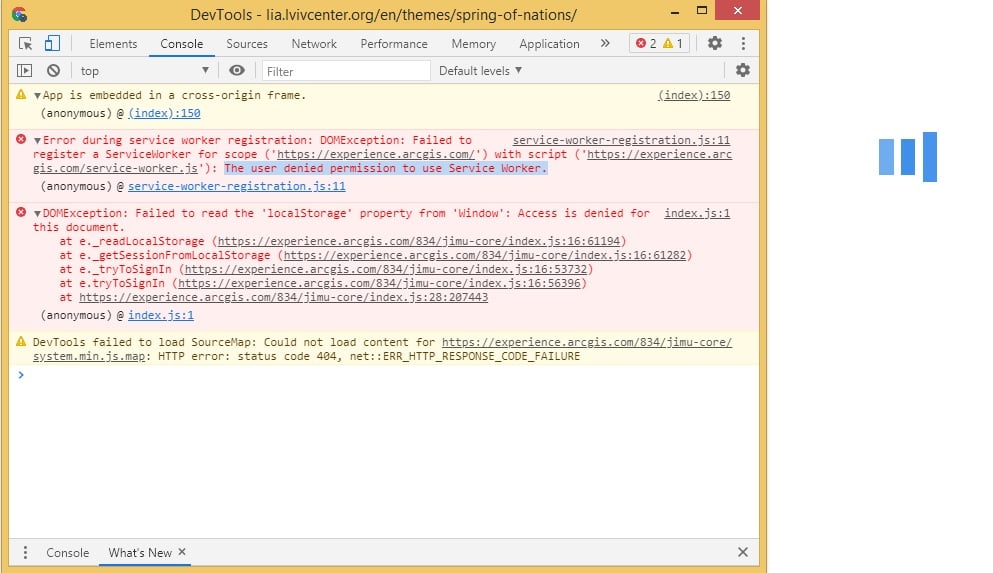The height and width of the screenshot is (573, 993).
Task: Click the red error icon on the service worker message
Action: (x=21, y=139)
